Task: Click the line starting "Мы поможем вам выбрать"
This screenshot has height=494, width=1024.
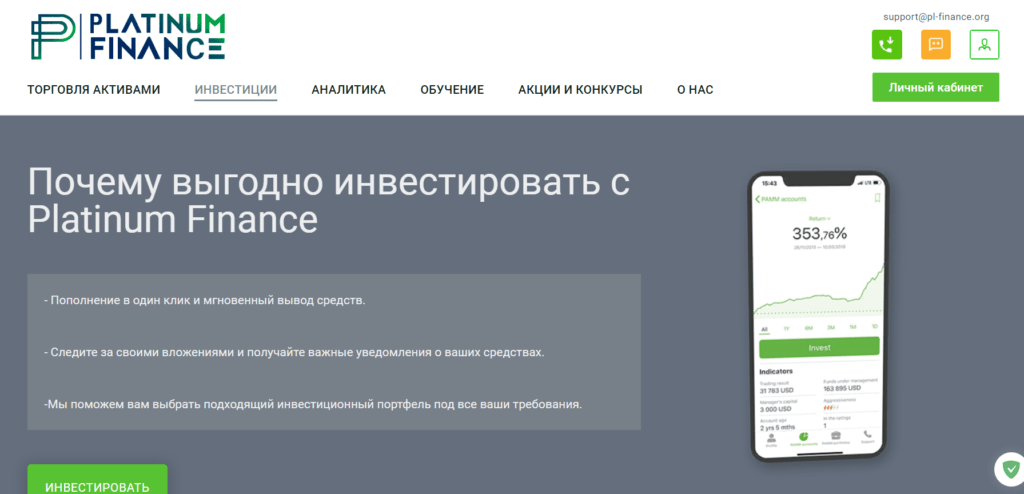Action: point(313,404)
